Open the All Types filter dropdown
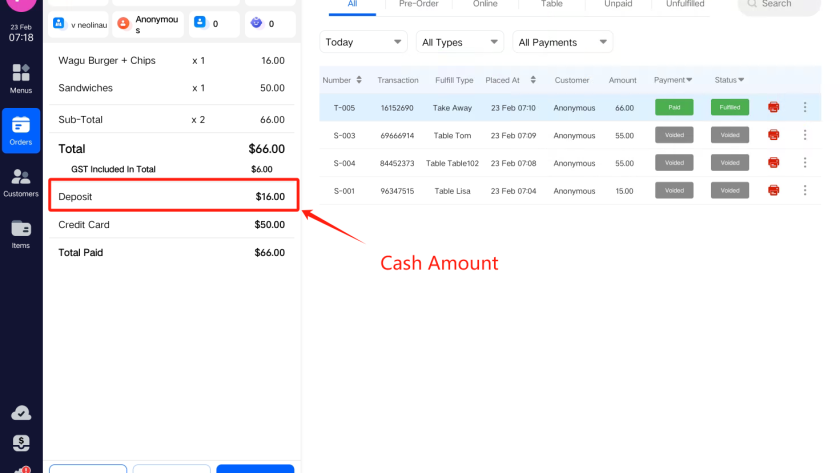The width and height of the screenshot is (840, 473). click(459, 42)
